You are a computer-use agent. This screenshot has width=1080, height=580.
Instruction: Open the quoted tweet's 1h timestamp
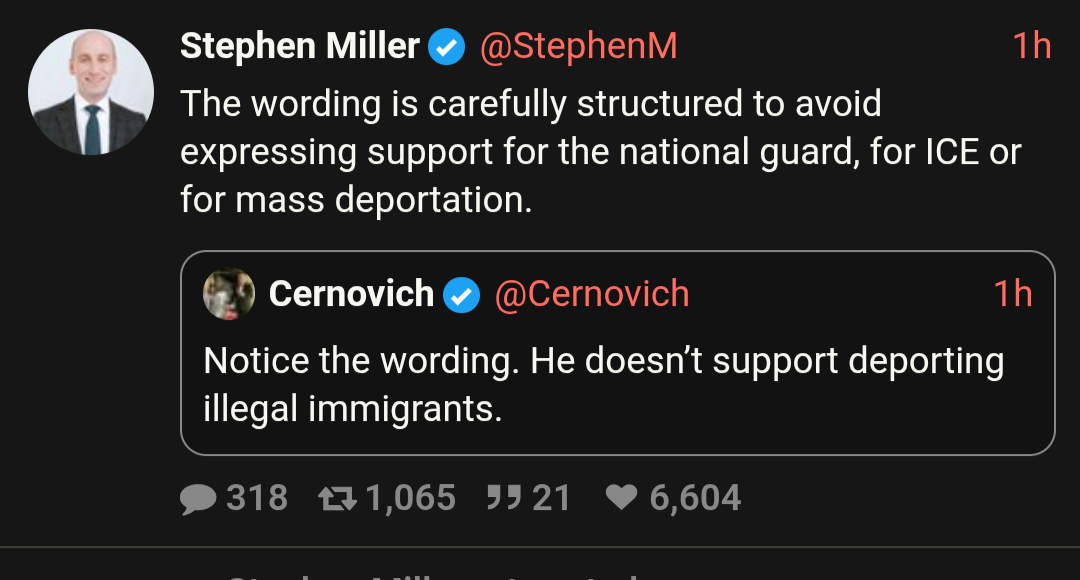tap(1012, 294)
